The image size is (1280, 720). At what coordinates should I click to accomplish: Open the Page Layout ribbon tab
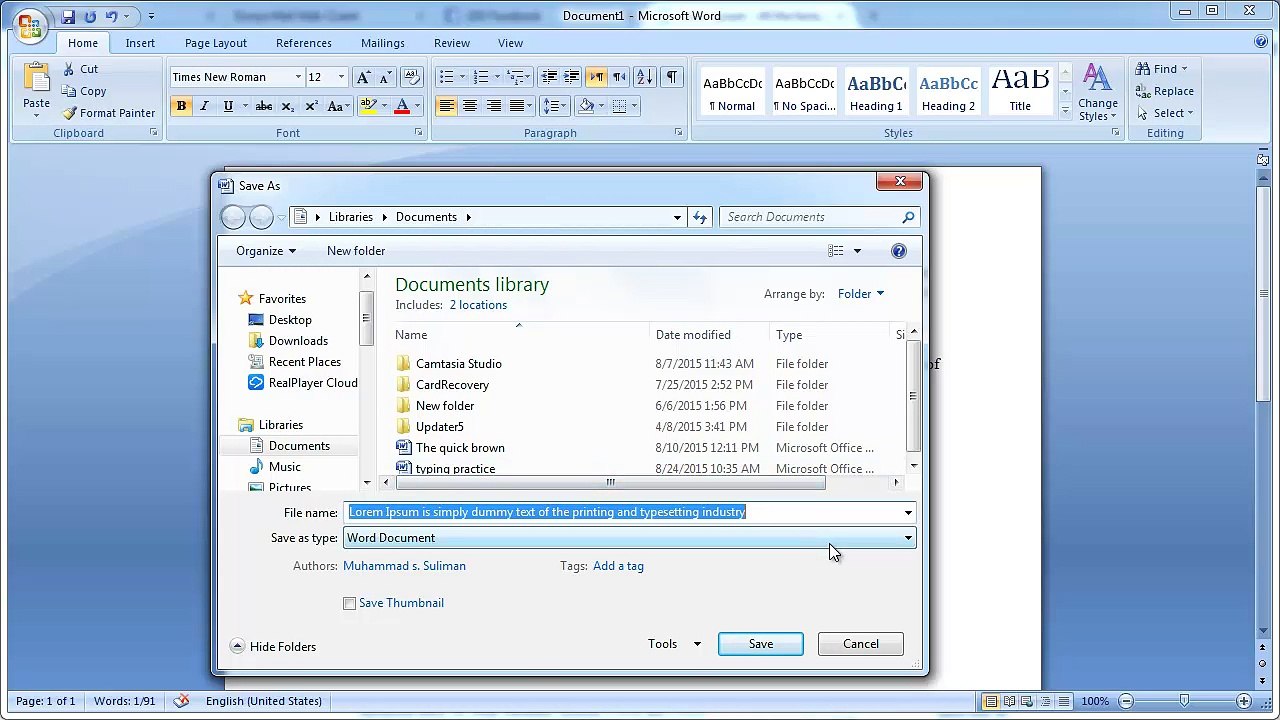(x=216, y=43)
